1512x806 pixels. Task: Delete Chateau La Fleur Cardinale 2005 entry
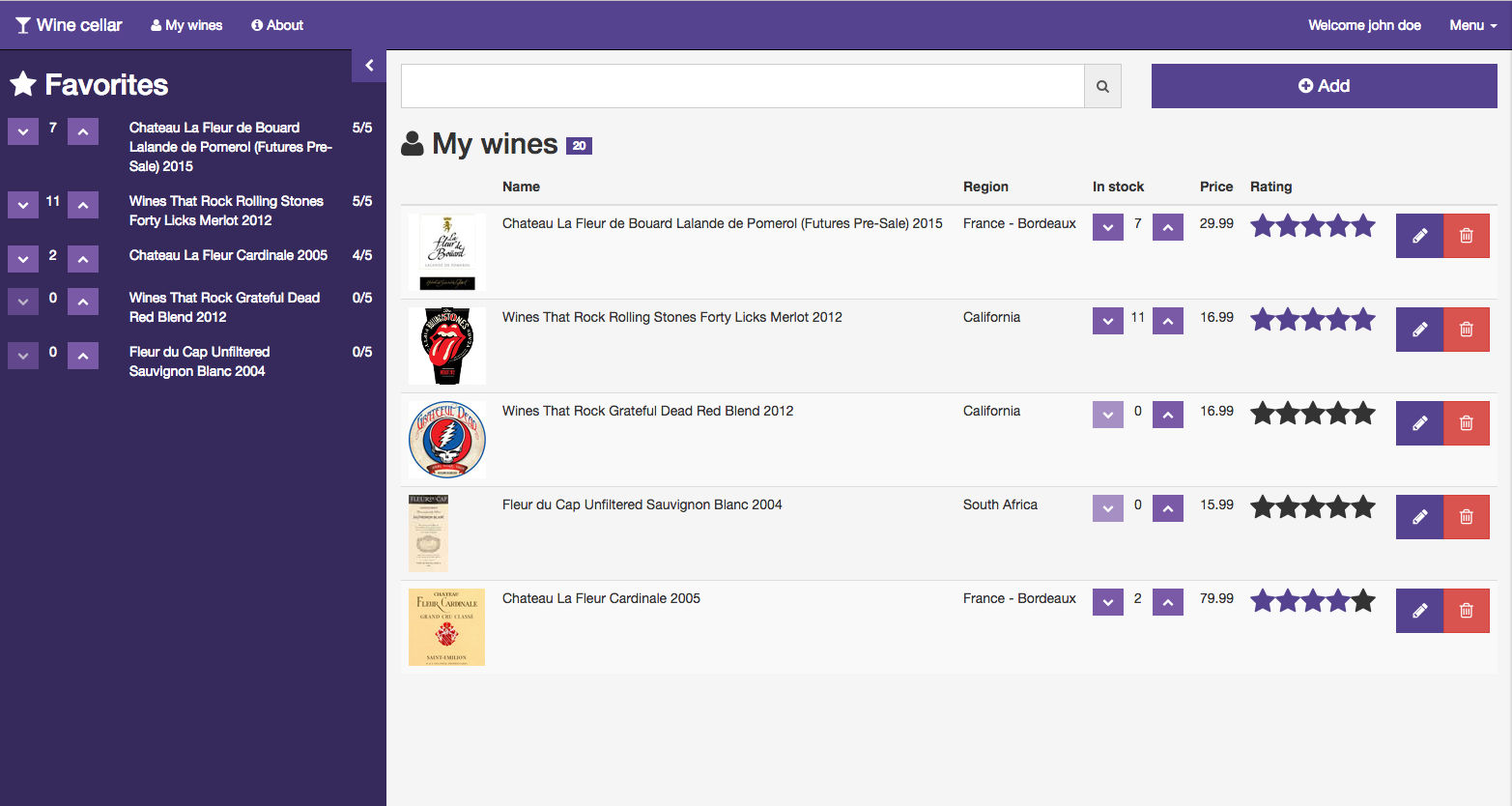point(1466,611)
